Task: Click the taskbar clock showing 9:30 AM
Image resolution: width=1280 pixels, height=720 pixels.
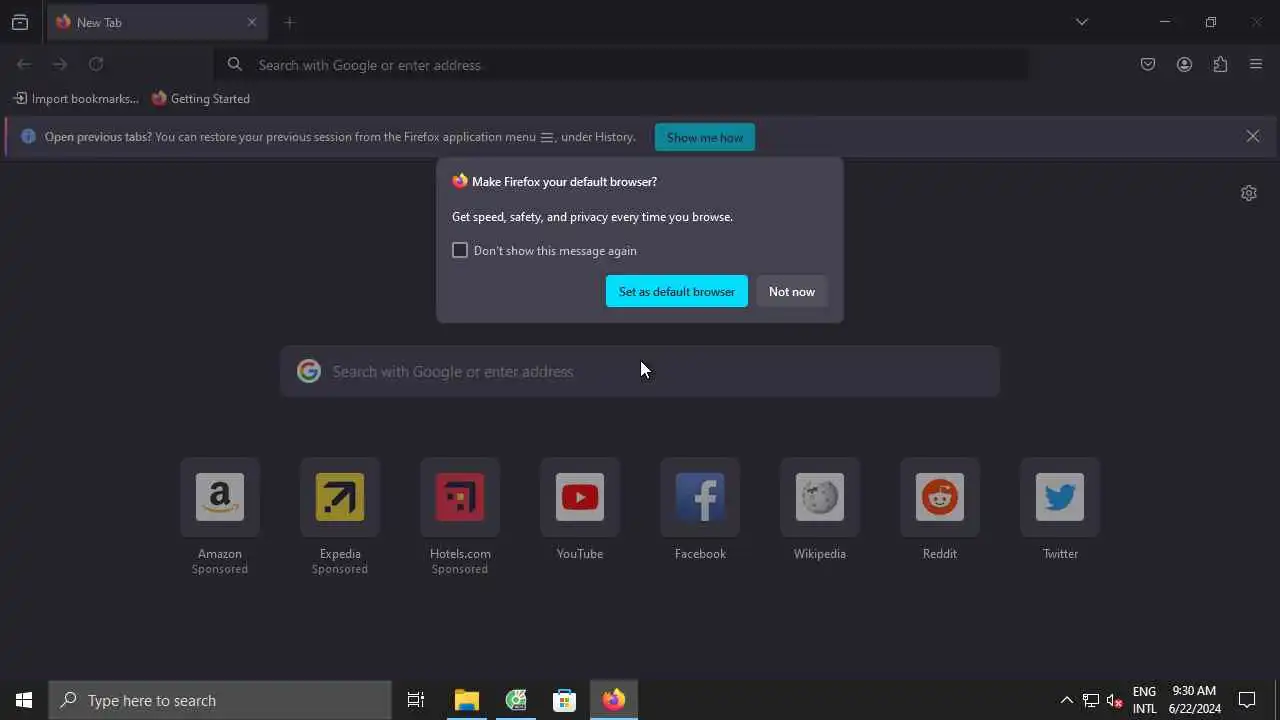Action: click(x=1195, y=700)
